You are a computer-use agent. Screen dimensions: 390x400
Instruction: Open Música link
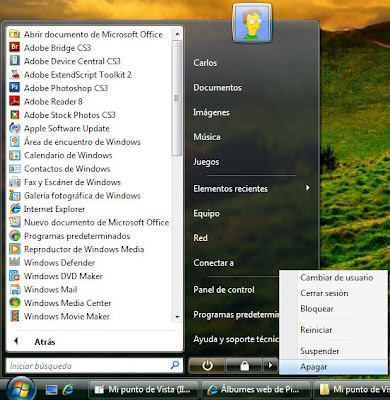[x=207, y=137]
